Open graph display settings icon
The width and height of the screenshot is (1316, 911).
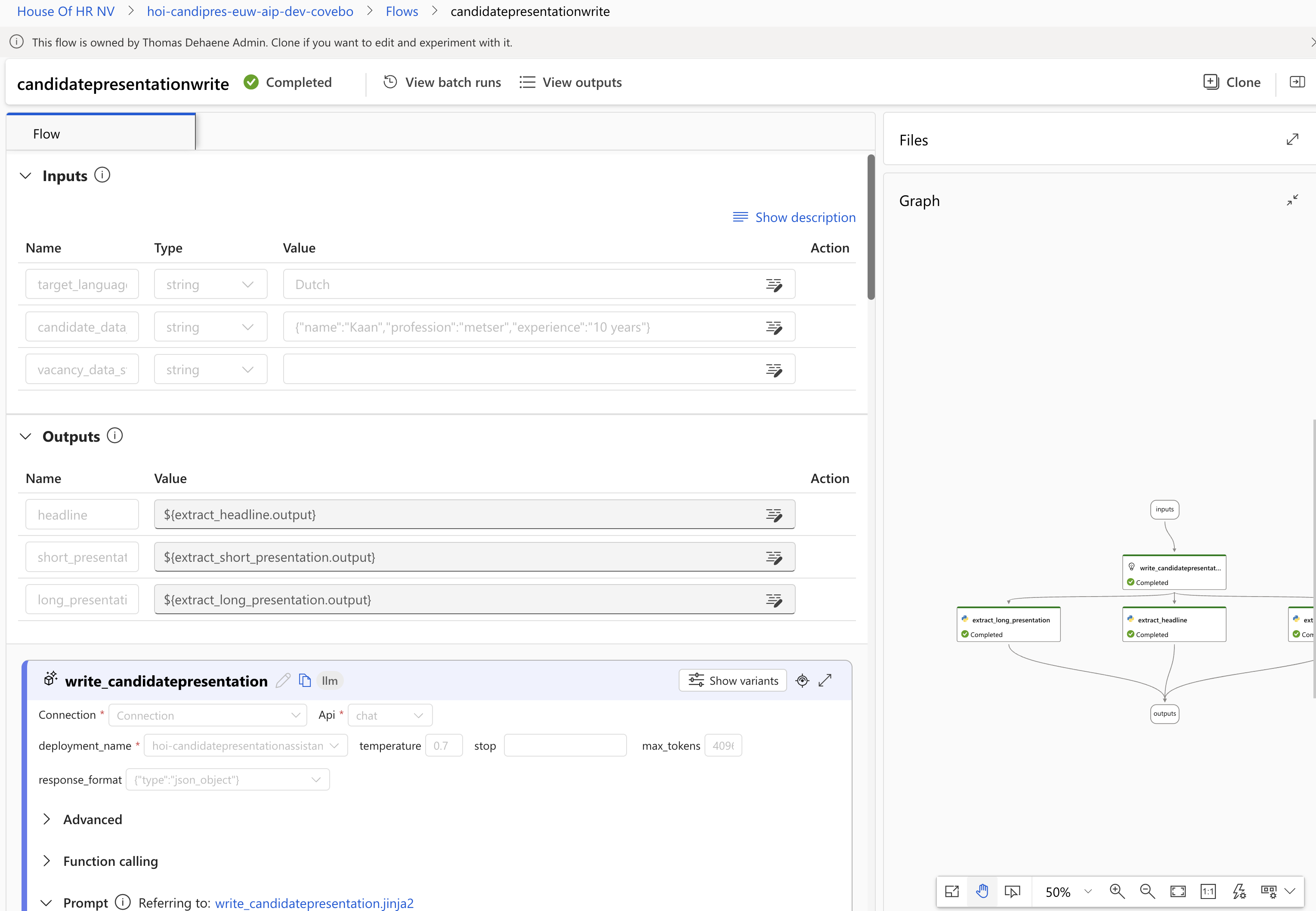[1269, 892]
